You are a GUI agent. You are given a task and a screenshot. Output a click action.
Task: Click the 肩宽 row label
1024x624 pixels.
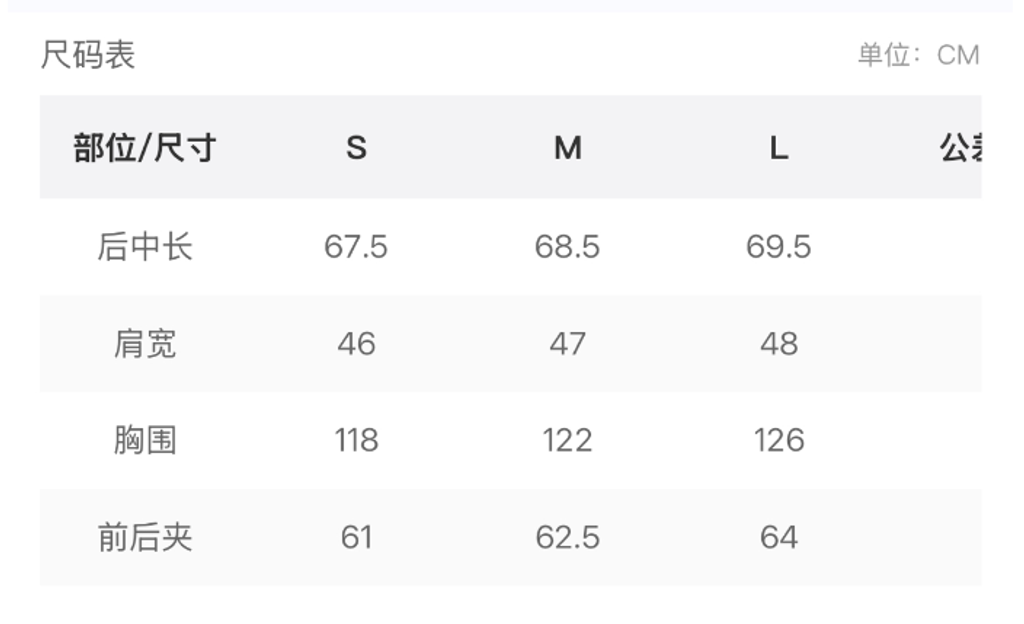tap(145, 343)
